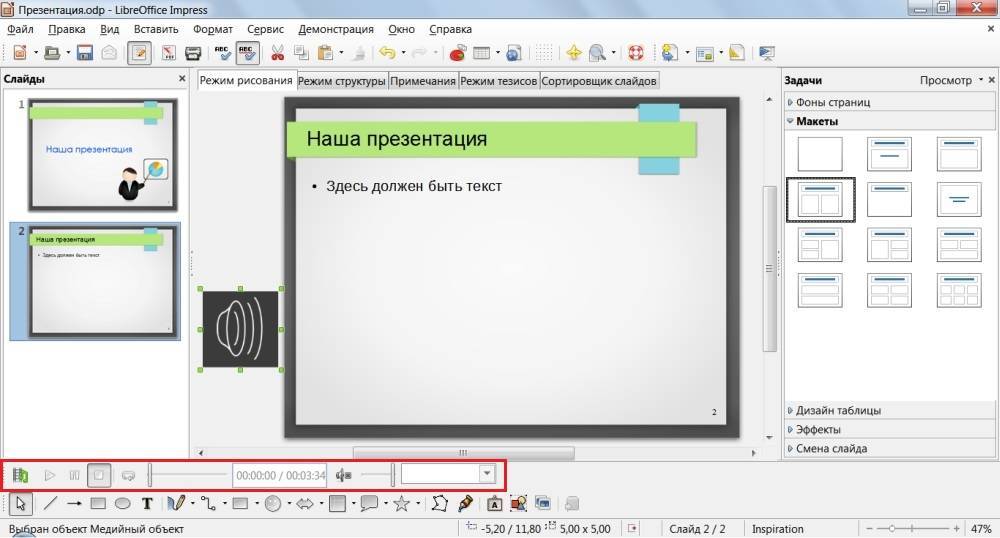Expand Смена слайда section
Viewport: 1000px width, 538px height.
coord(890,449)
